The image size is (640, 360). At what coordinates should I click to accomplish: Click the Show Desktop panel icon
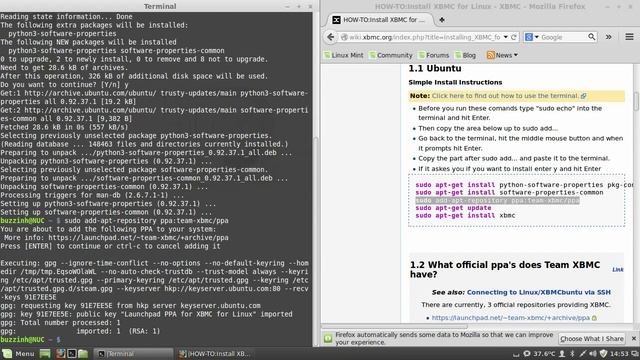click(45, 353)
